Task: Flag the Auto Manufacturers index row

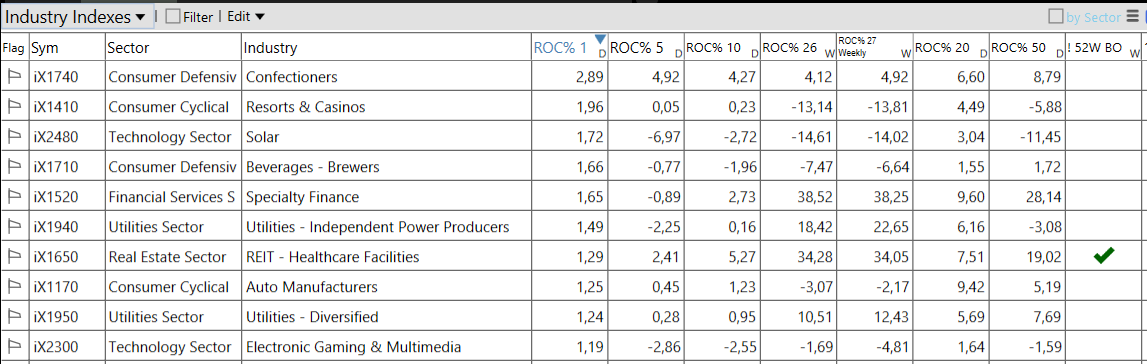Action: click(x=14, y=287)
